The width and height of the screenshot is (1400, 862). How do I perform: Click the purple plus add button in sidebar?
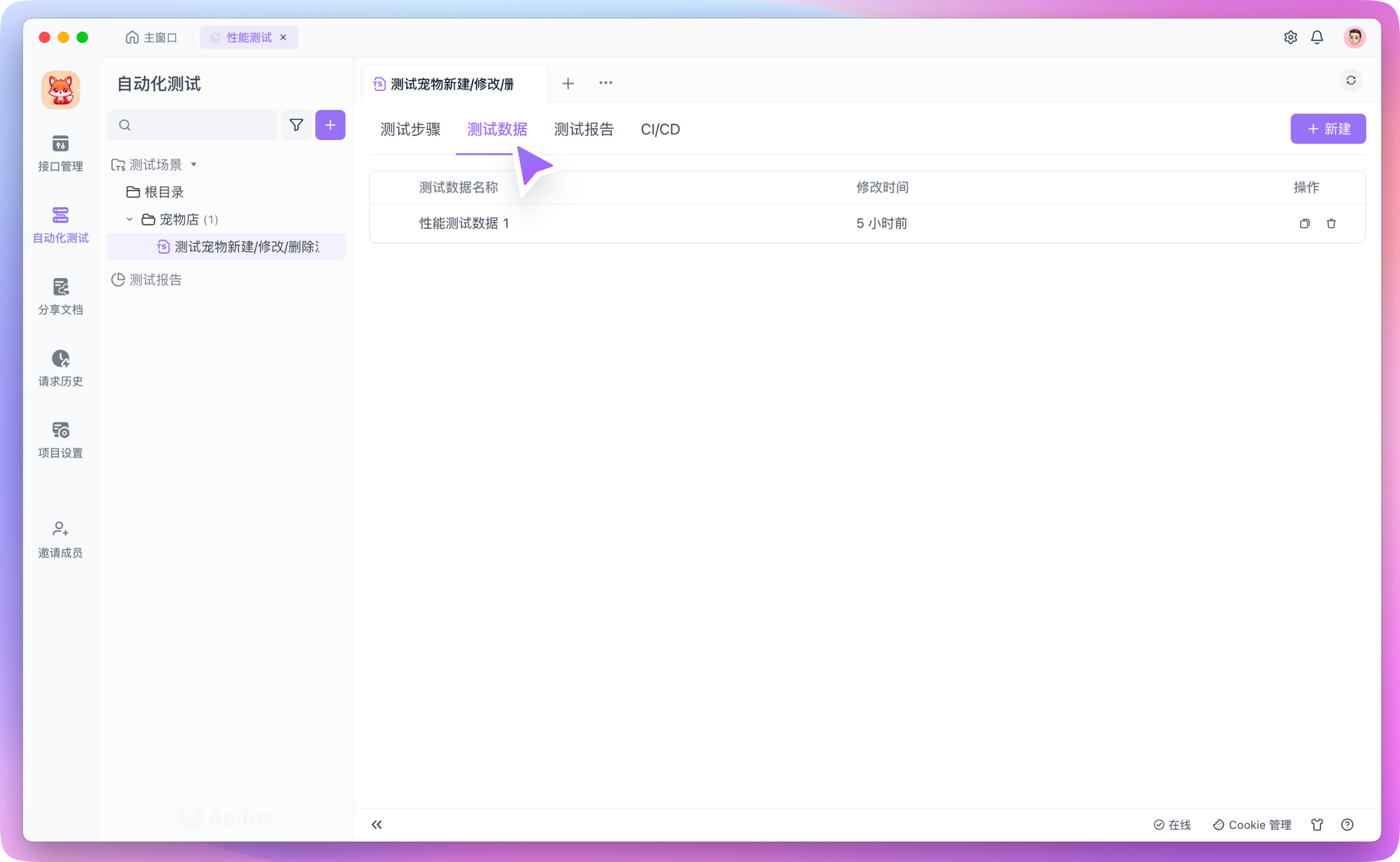(x=330, y=125)
